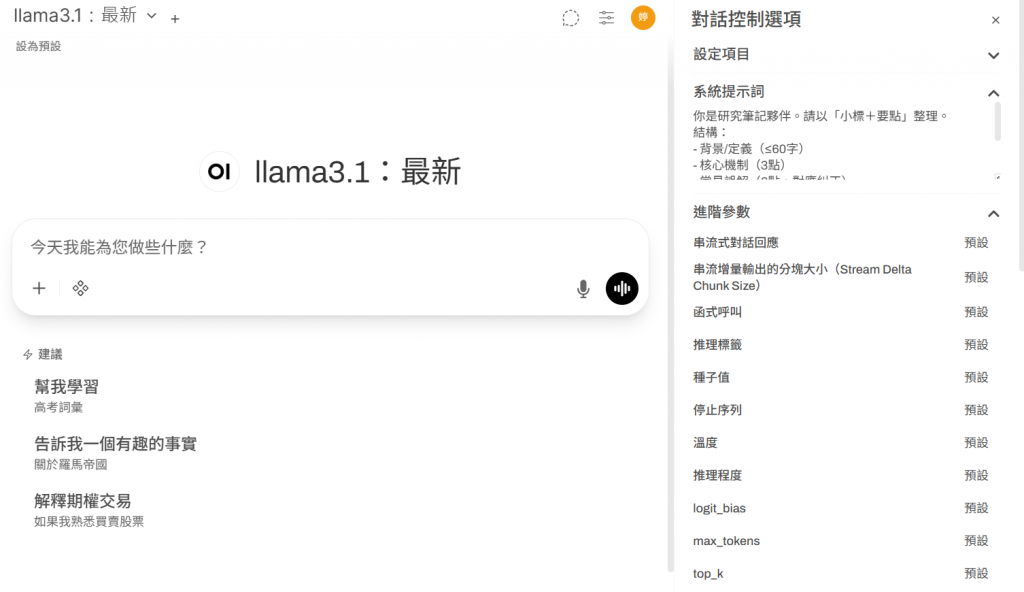Viewport: 1024px width, 592px height.
Task: Click the 建議 lightning label
Action: (43, 354)
